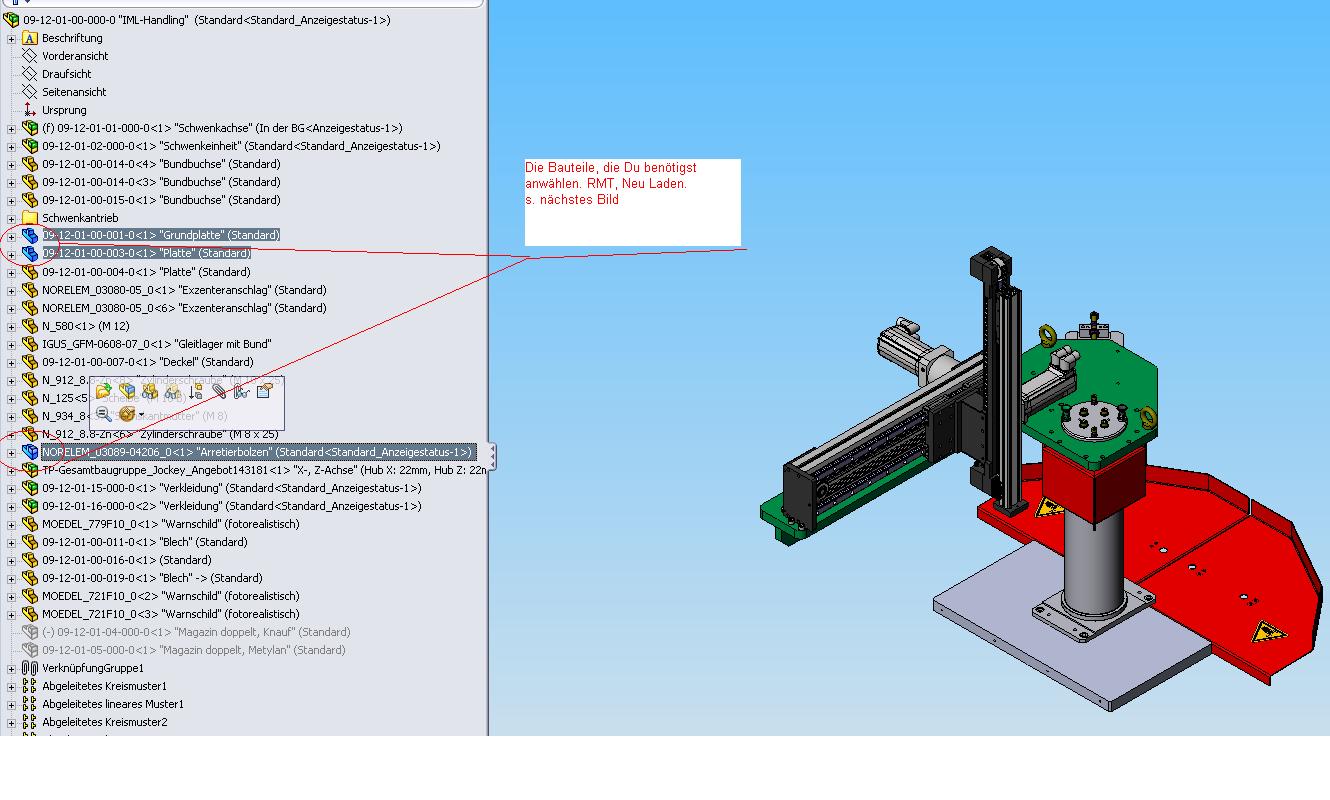Click the Hide Components glasses icon

pyautogui.click(x=149, y=391)
